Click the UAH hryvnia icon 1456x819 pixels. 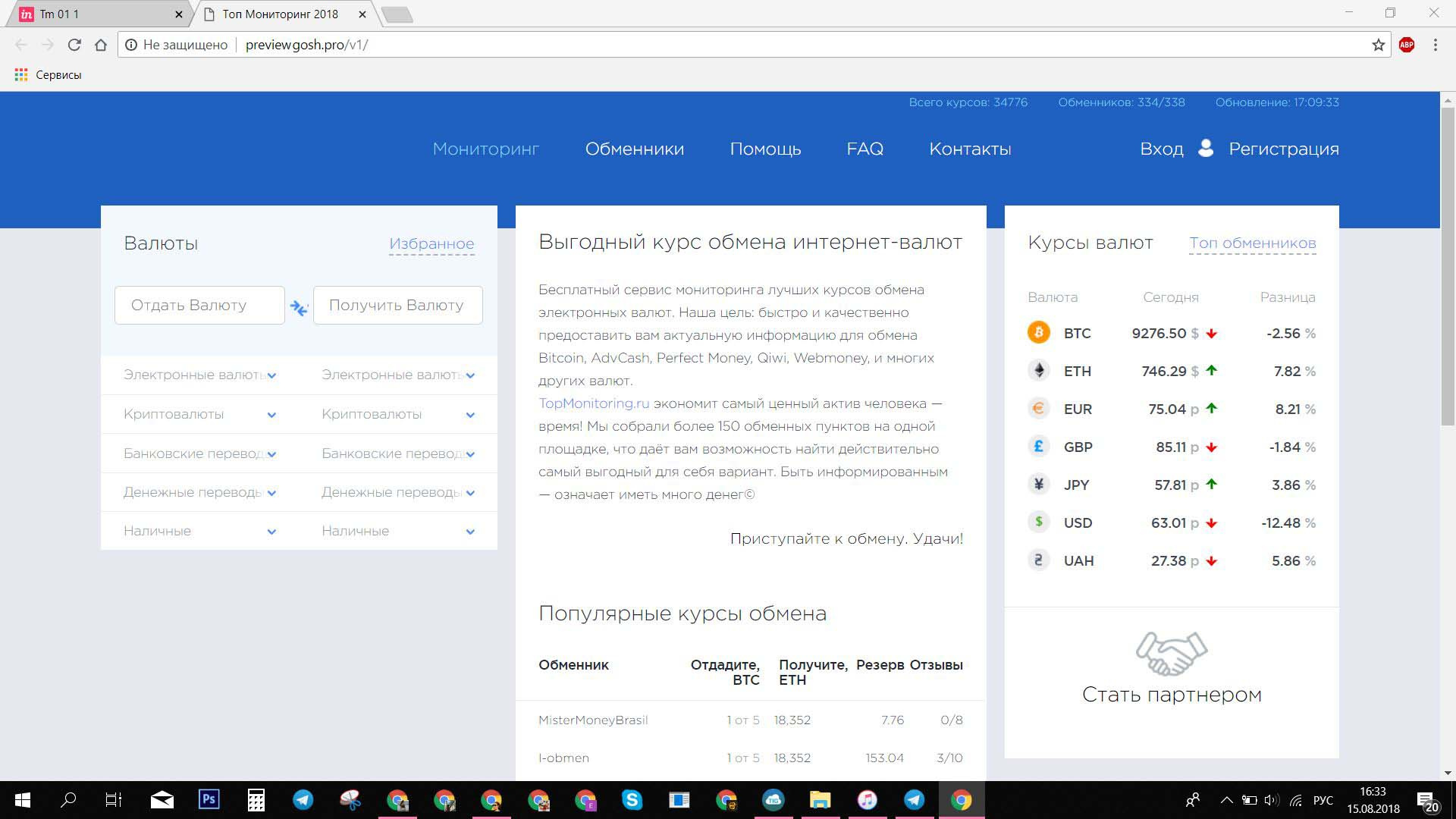[1038, 560]
